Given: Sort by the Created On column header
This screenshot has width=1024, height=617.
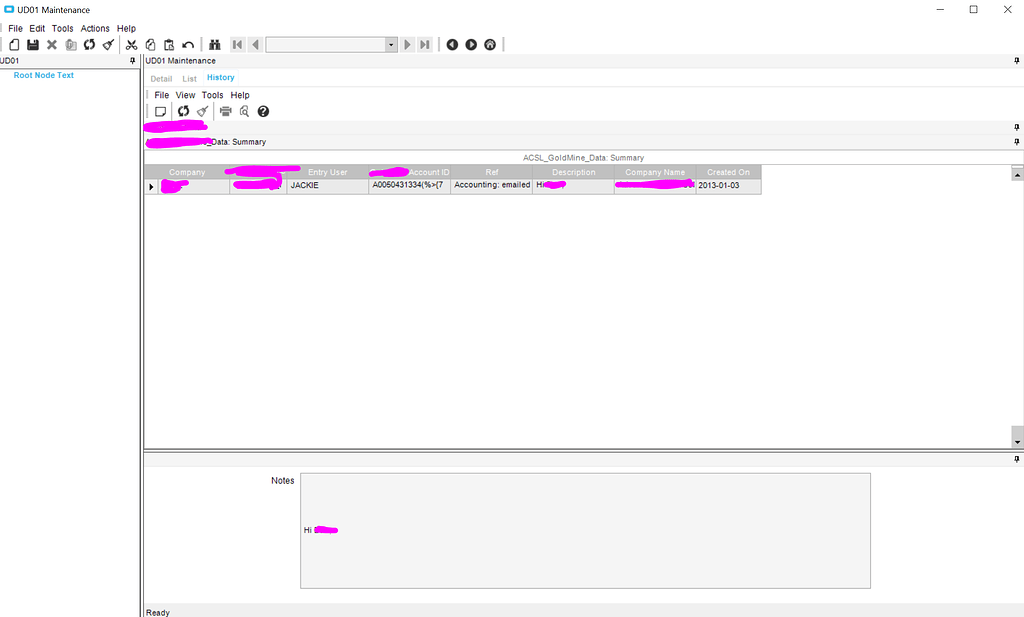Looking at the screenshot, I should (x=728, y=171).
